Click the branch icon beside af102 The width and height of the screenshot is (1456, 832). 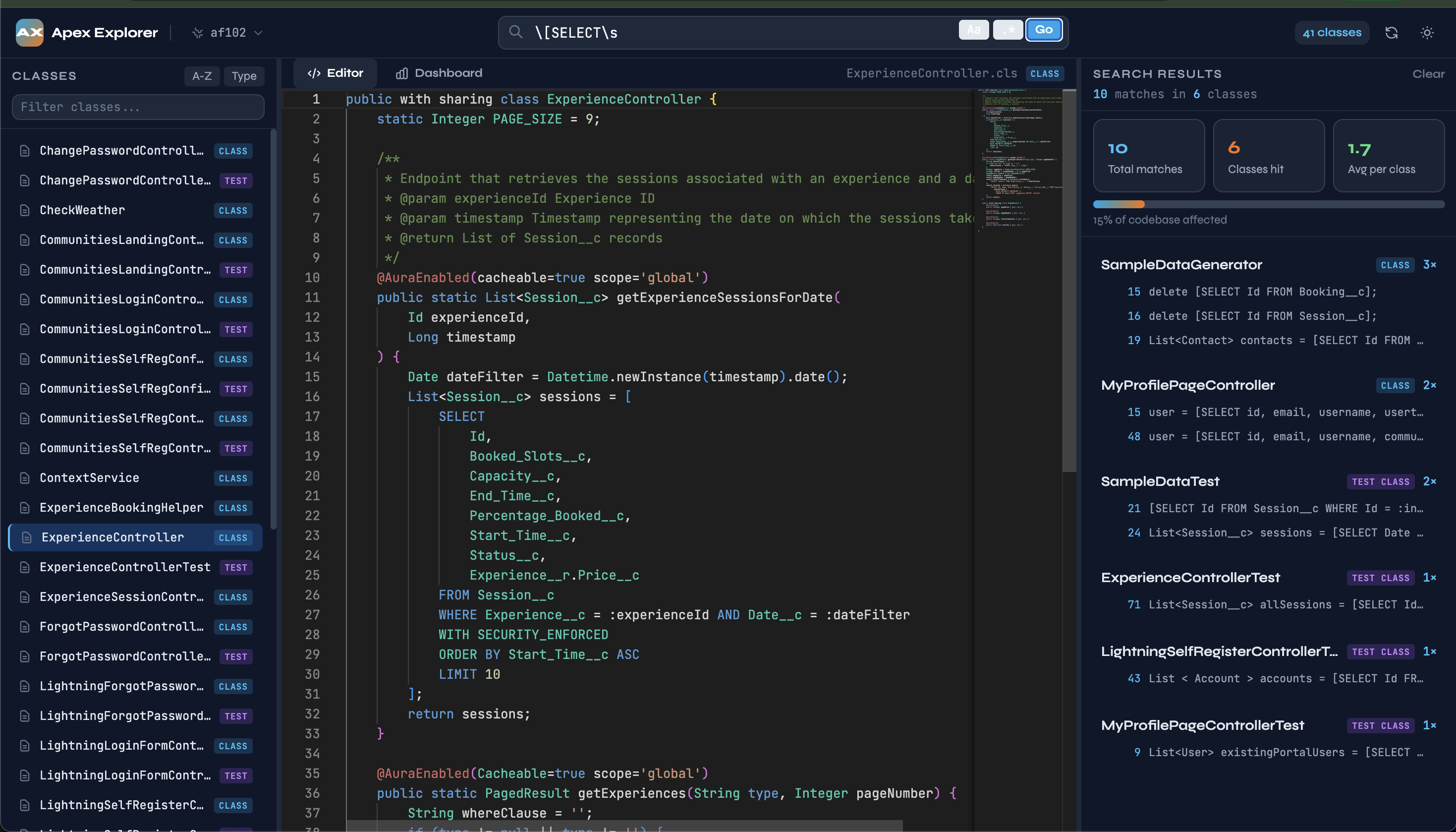click(x=198, y=33)
